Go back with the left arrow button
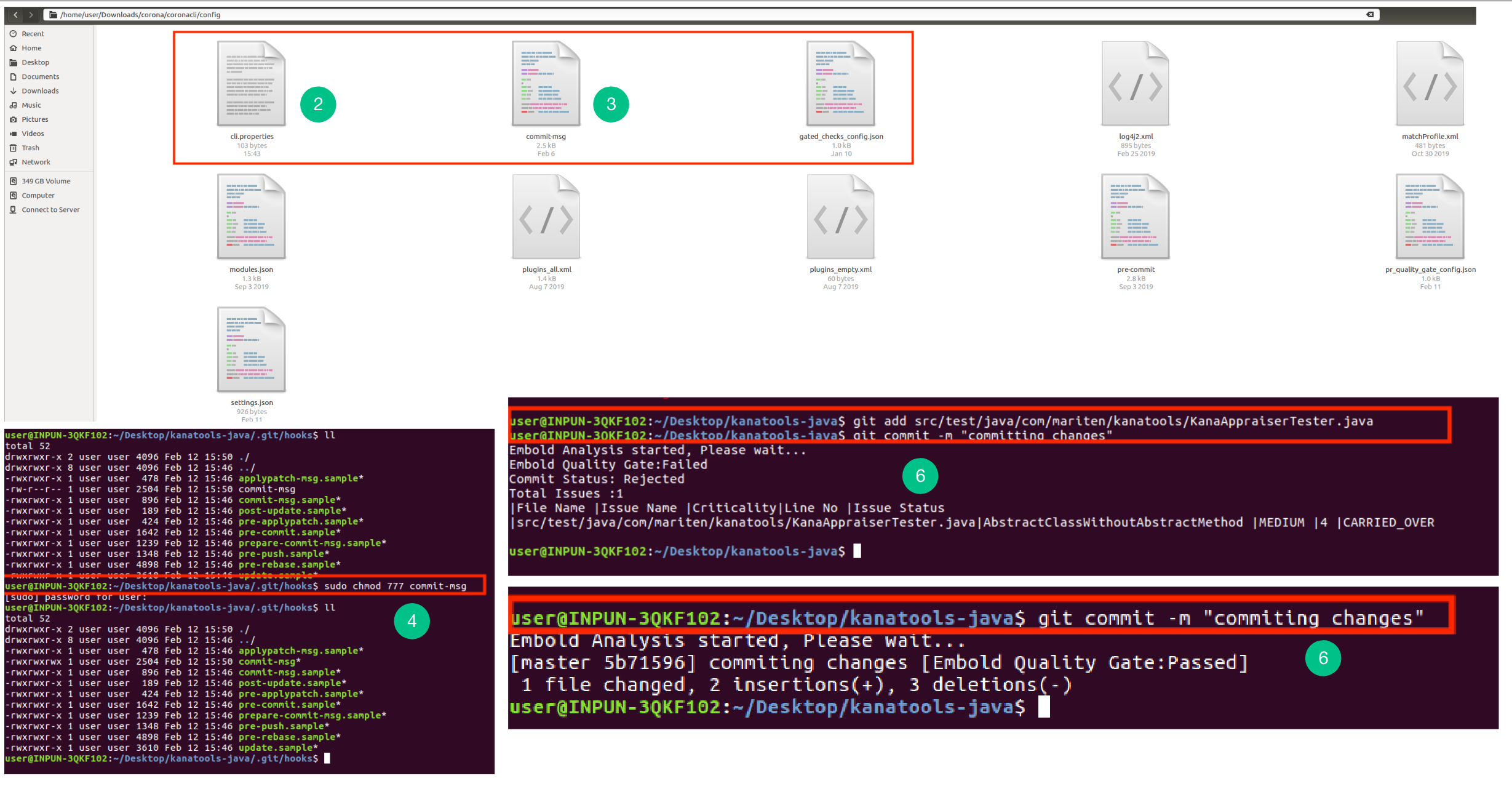The image size is (1512, 789). tap(15, 15)
